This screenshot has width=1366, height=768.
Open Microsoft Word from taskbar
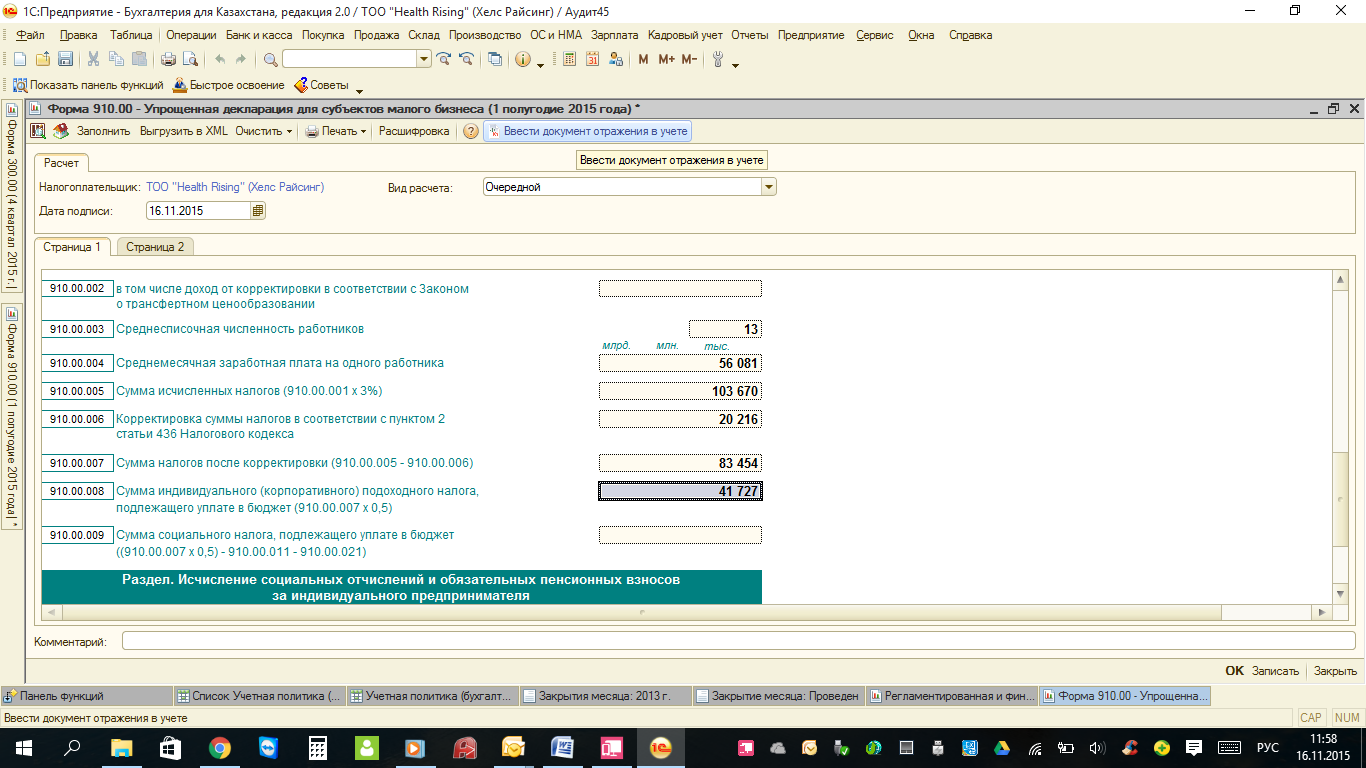pos(563,747)
